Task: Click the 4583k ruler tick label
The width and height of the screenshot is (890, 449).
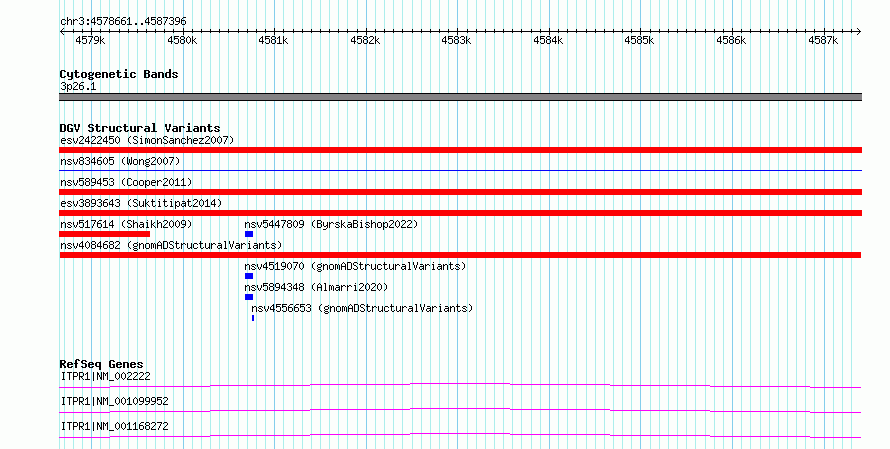Action: click(456, 41)
